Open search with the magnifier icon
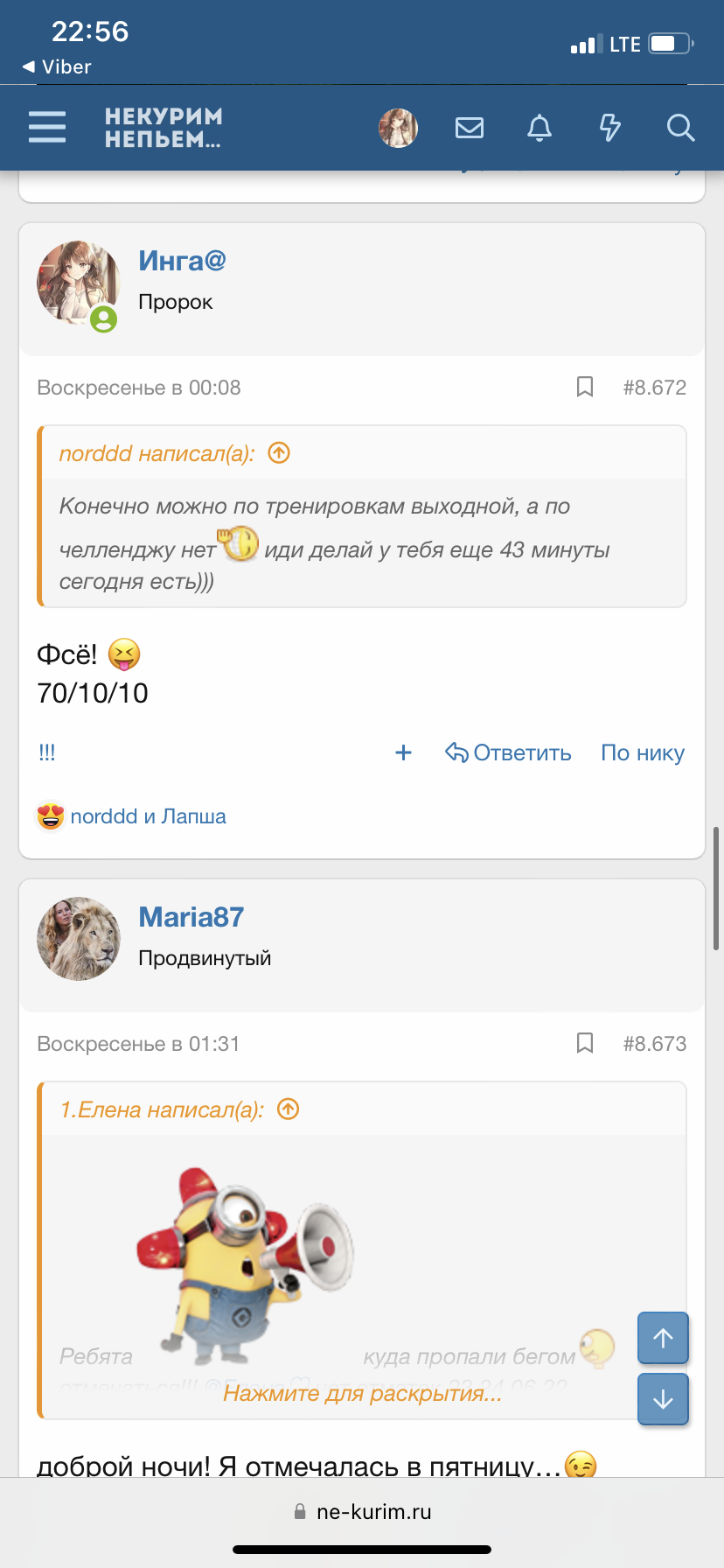 tap(680, 128)
